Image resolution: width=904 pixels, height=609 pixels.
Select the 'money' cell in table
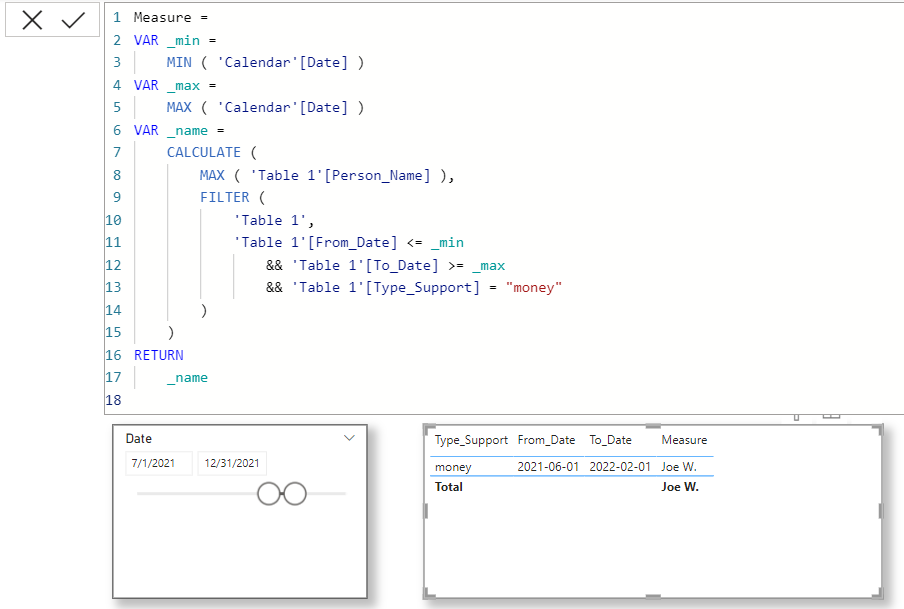(x=453, y=467)
